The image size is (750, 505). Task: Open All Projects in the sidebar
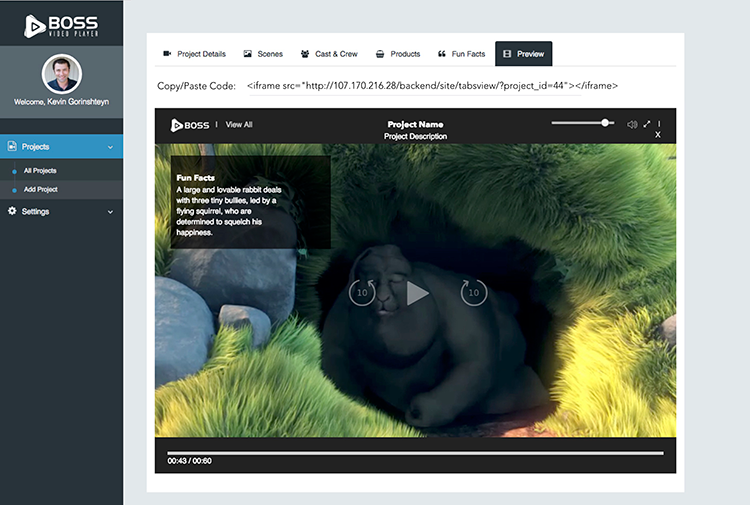pyautogui.click(x=40, y=171)
